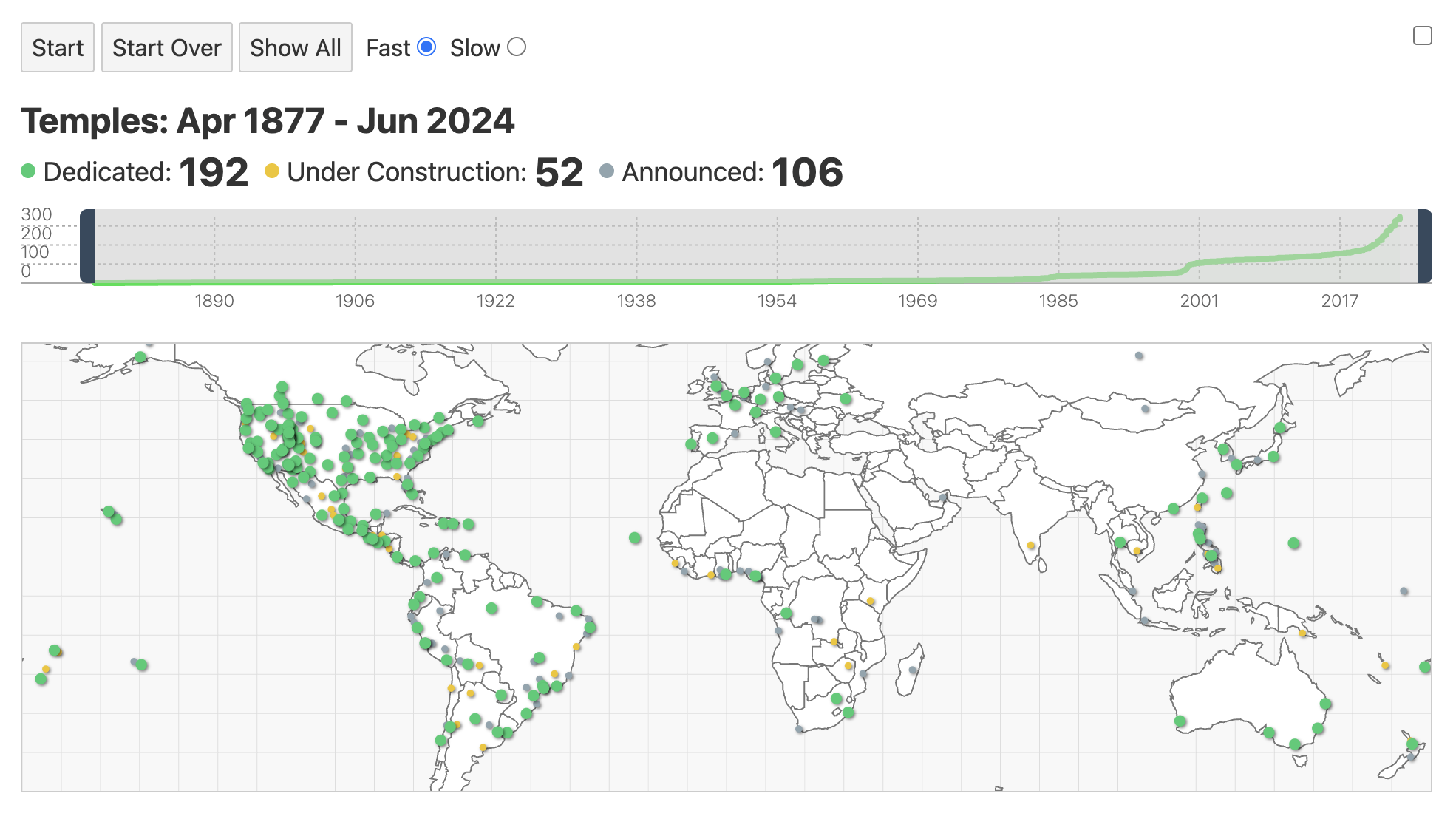Click the gray announced marker in Mongolia
Viewport: 1456px width, 819px height.
coord(1145,409)
